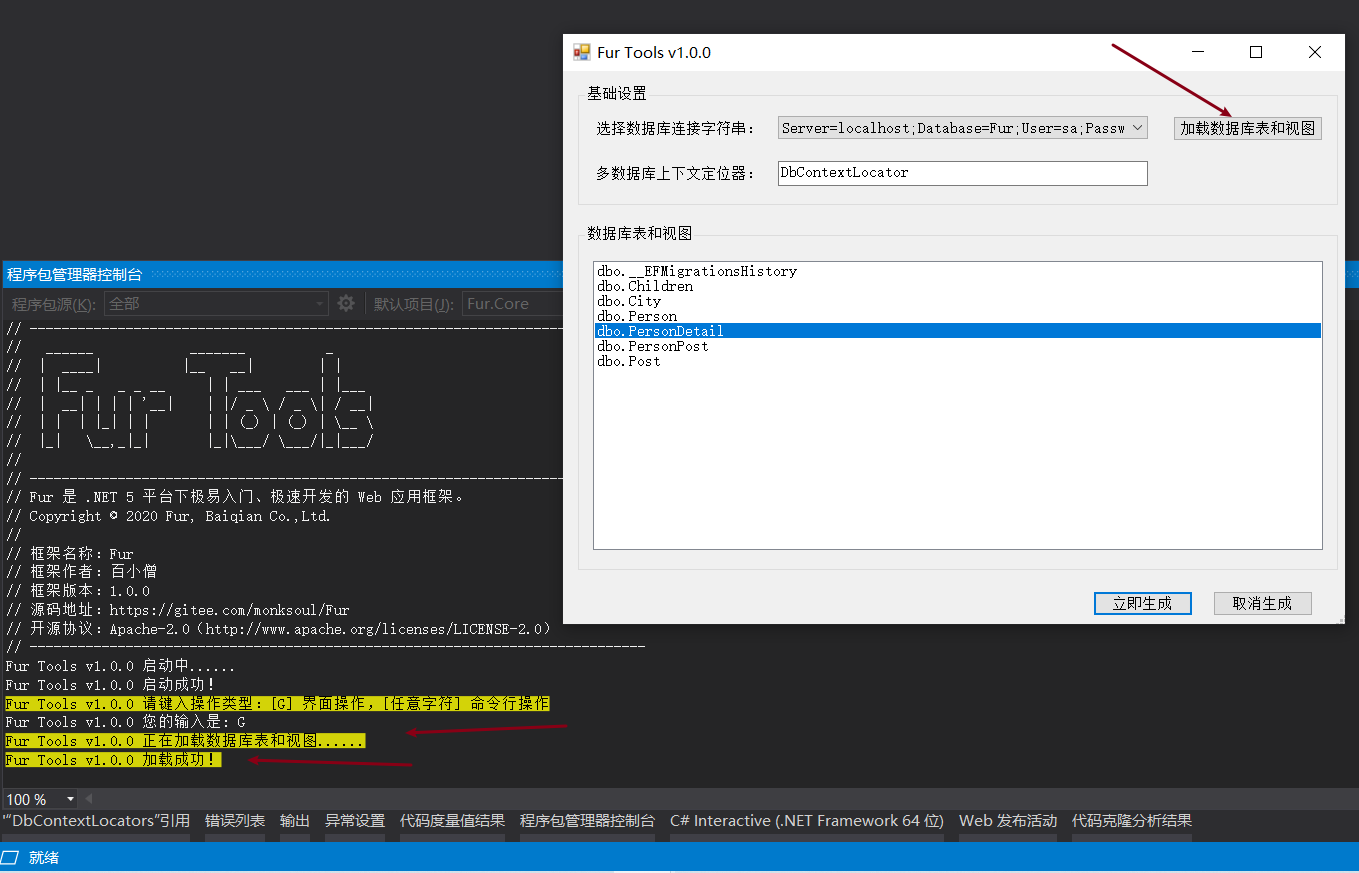Click the status bar ready (就绪) icon

(x=11, y=858)
